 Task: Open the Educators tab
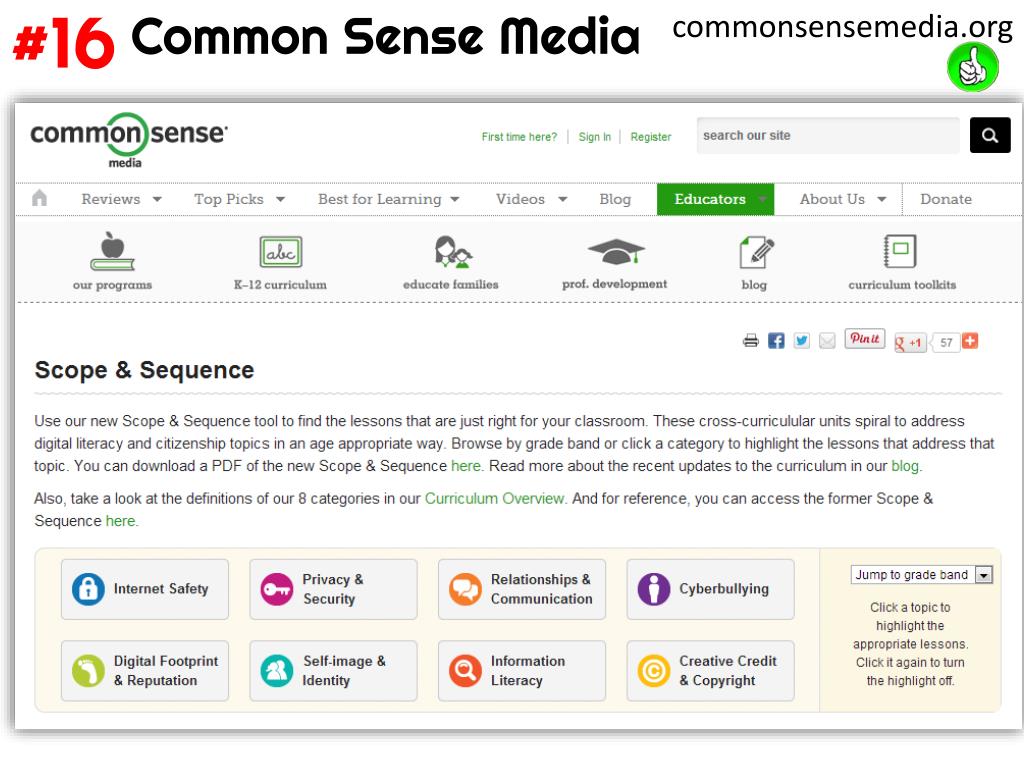click(x=715, y=199)
